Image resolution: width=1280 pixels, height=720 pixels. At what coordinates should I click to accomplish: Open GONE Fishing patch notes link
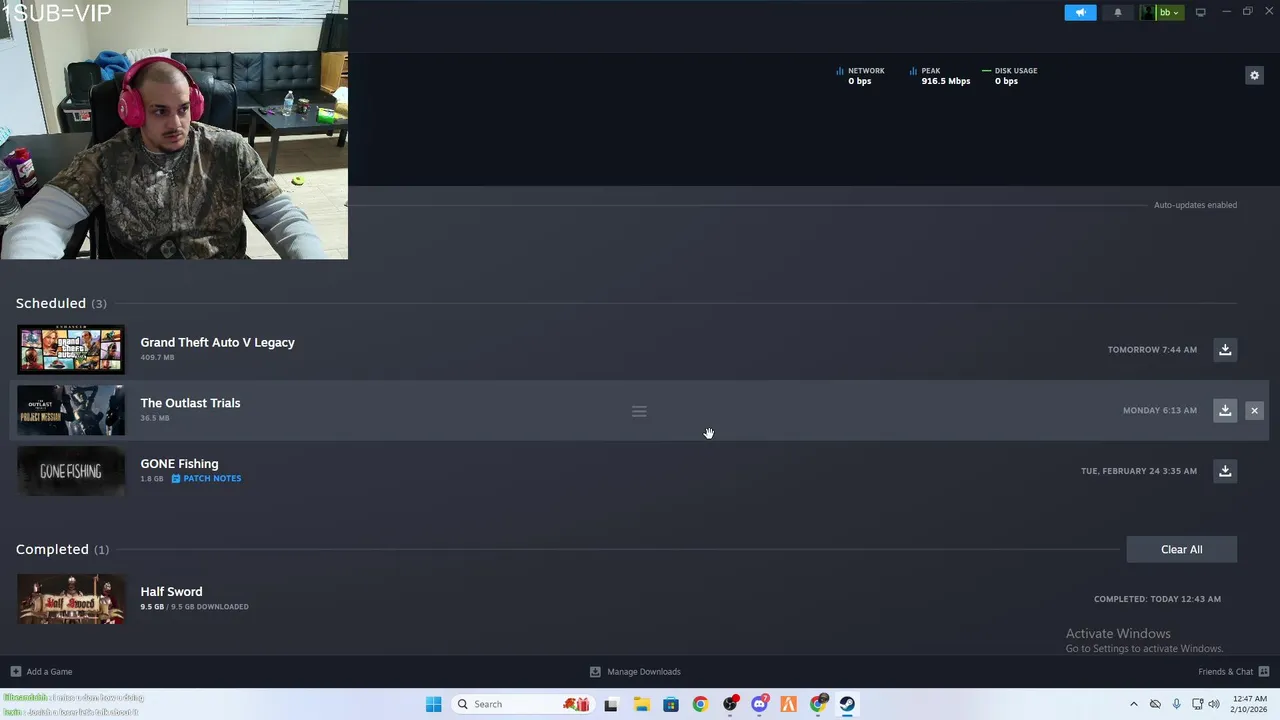(206, 478)
